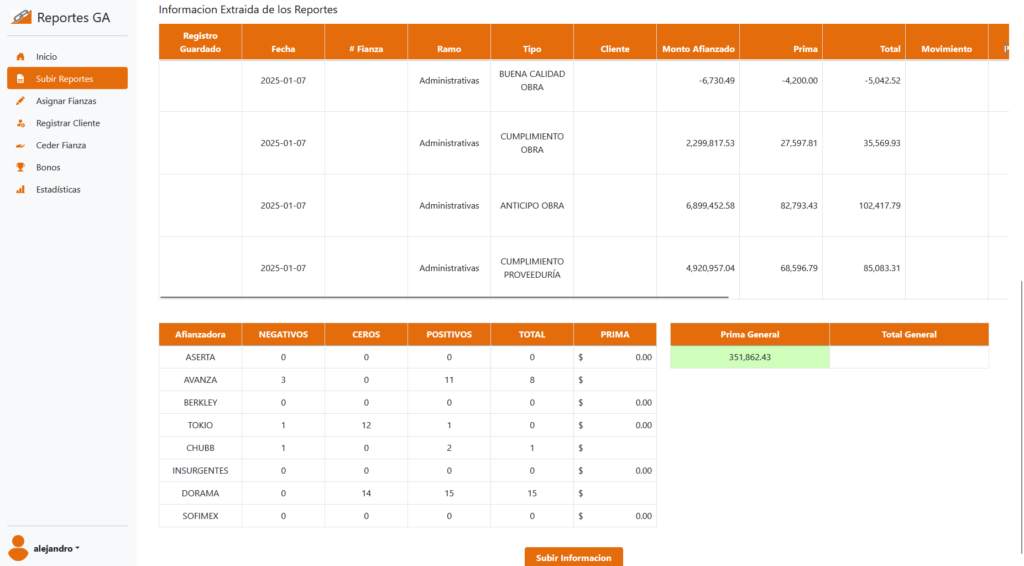The width and height of the screenshot is (1024, 566).
Task: Click the ANTICIPO OBRA tipo cell
Action: point(531,206)
